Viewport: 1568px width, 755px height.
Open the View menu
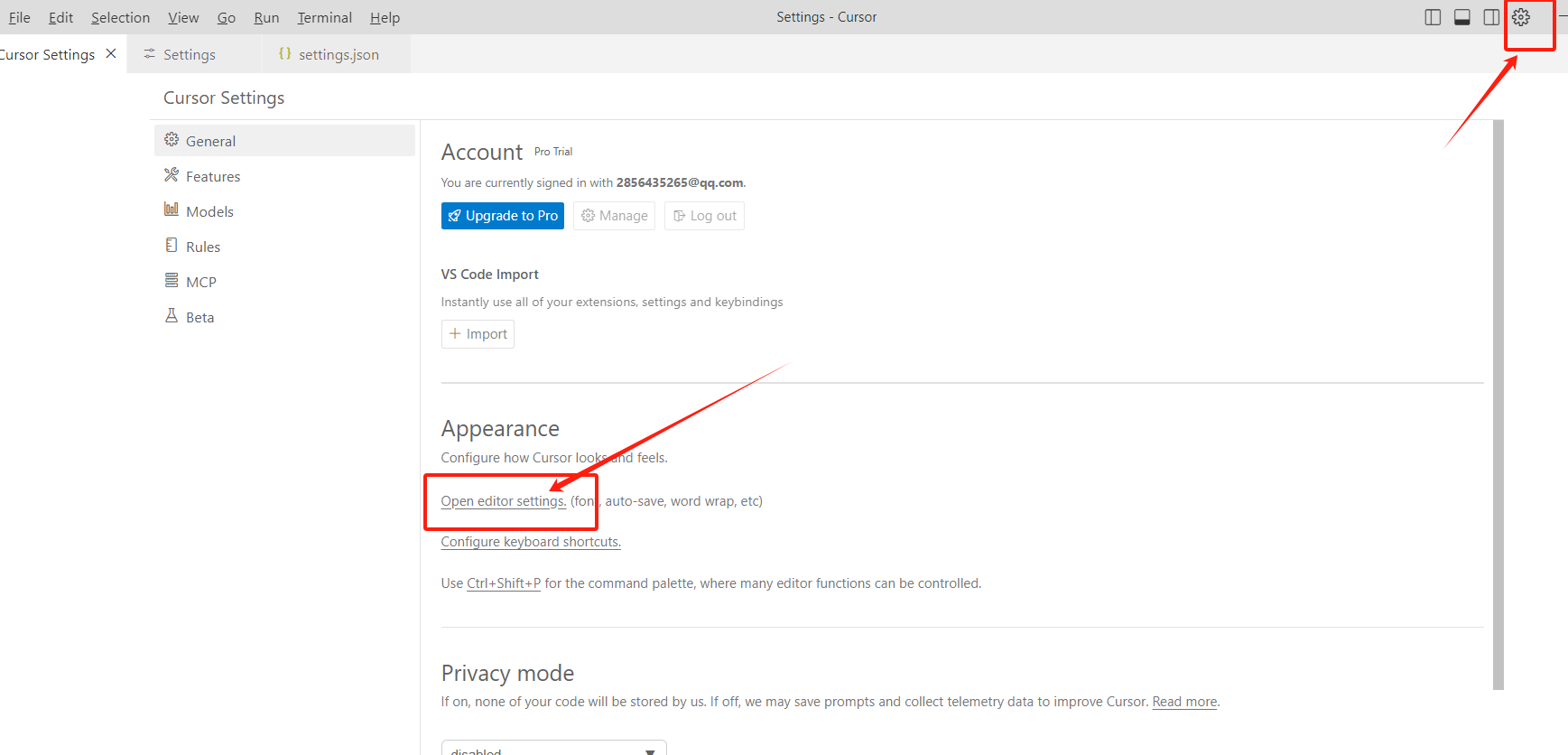pos(183,17)
